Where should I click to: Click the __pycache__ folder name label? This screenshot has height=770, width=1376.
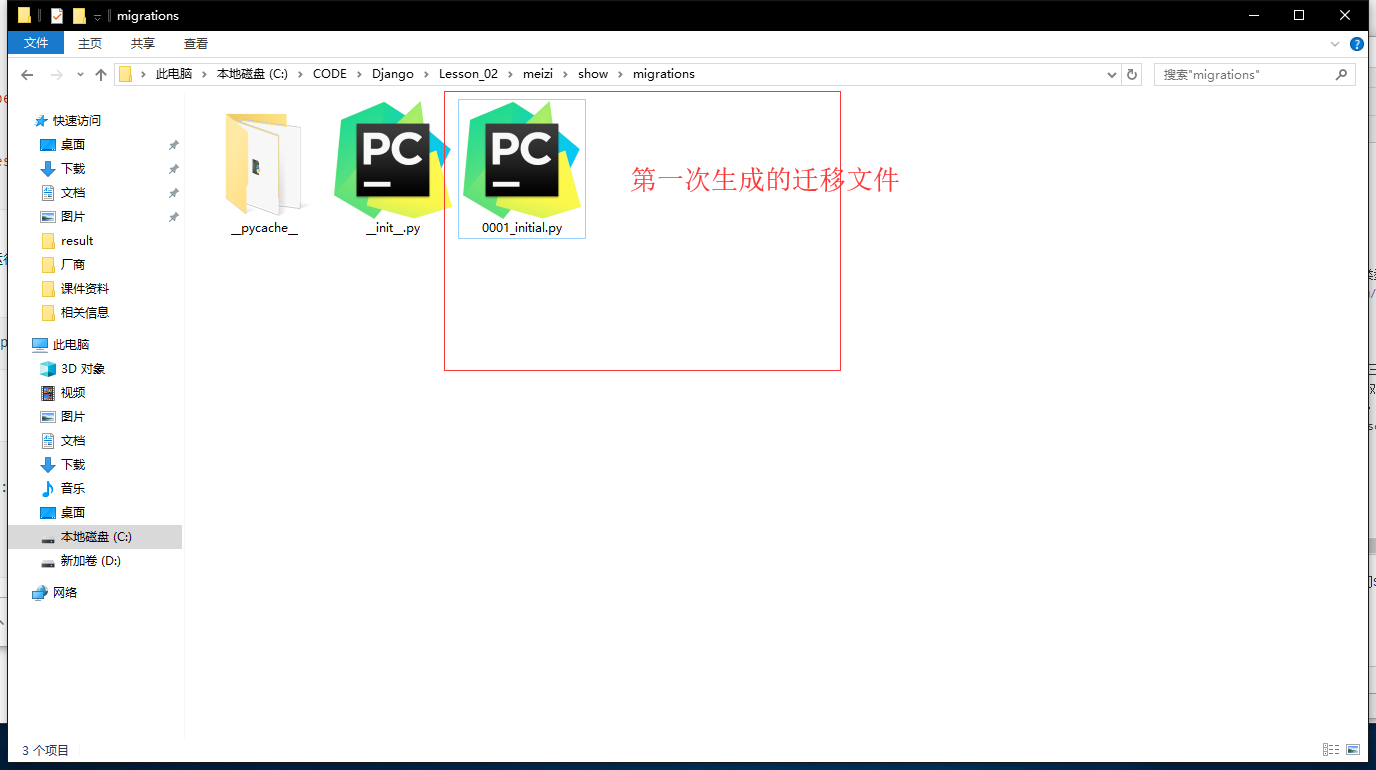(x=264, y=228)
